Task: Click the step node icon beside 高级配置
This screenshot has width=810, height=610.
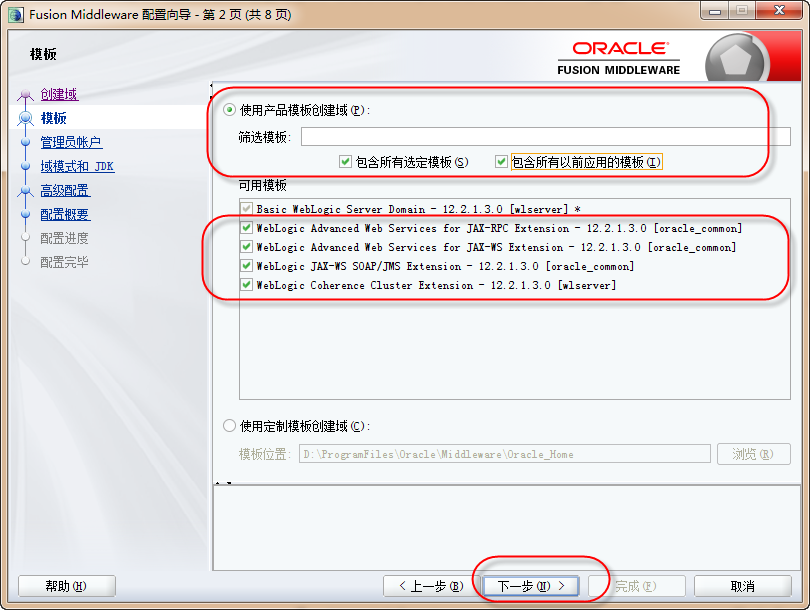Action: pyautogui.click(x=25, y=191)
